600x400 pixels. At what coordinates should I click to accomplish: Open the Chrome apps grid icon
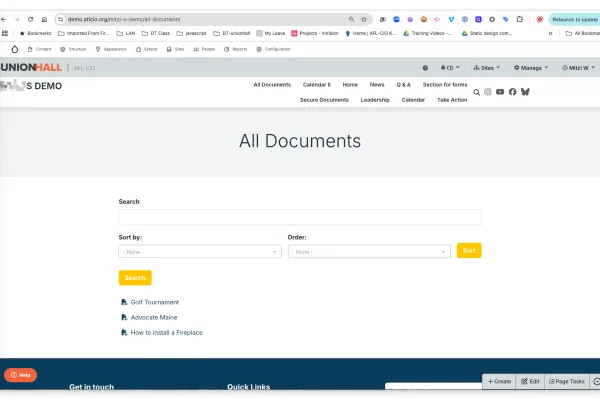5,33
